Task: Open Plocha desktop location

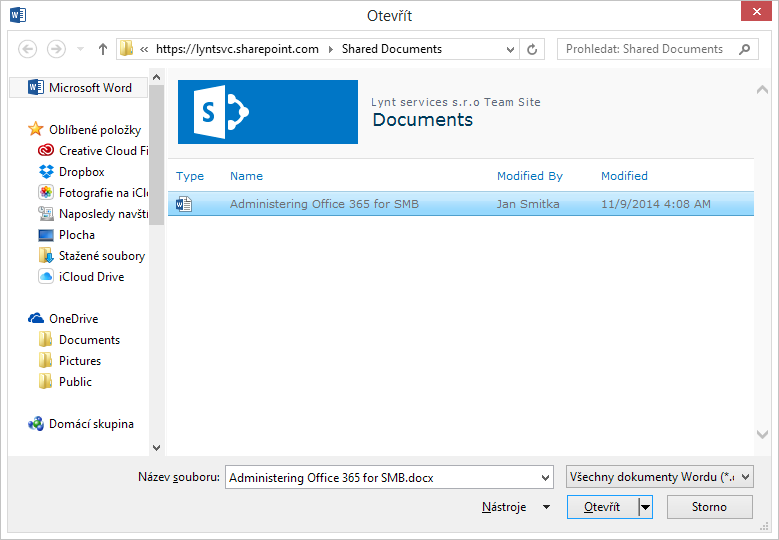Action: pos(77,234)
